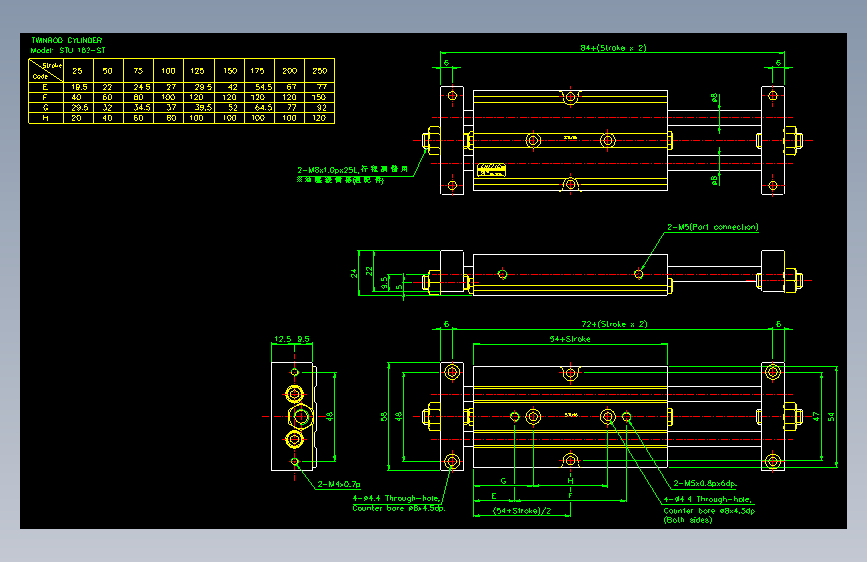Click the (54+Stroke)/2 dimension label
The image size is (867, 562).
(x=522, y=511)
